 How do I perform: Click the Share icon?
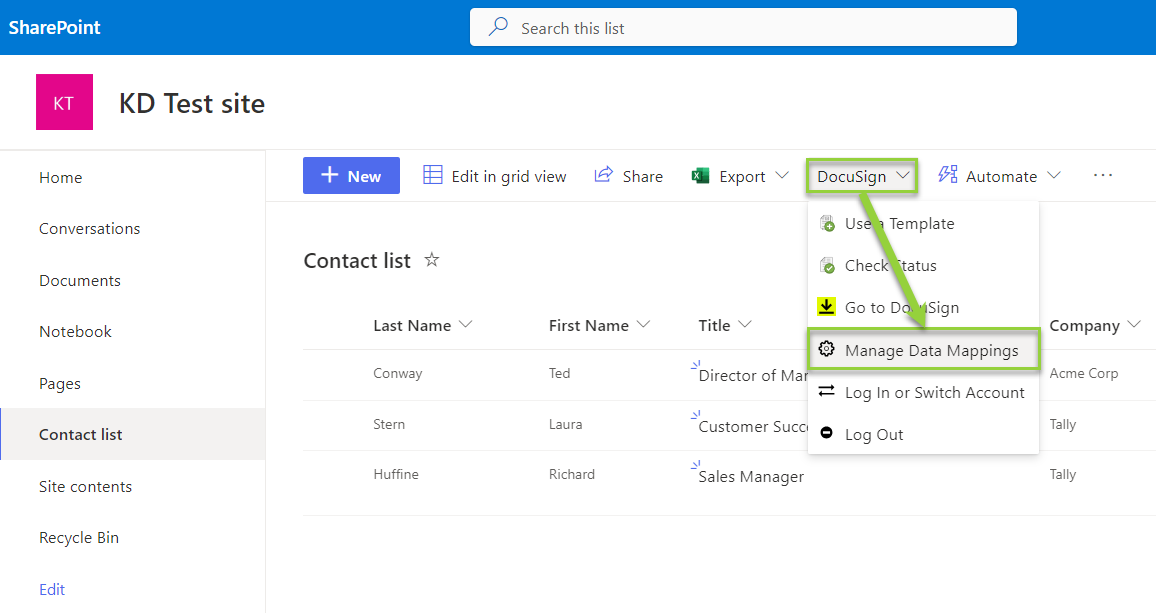tap(603, 175)
